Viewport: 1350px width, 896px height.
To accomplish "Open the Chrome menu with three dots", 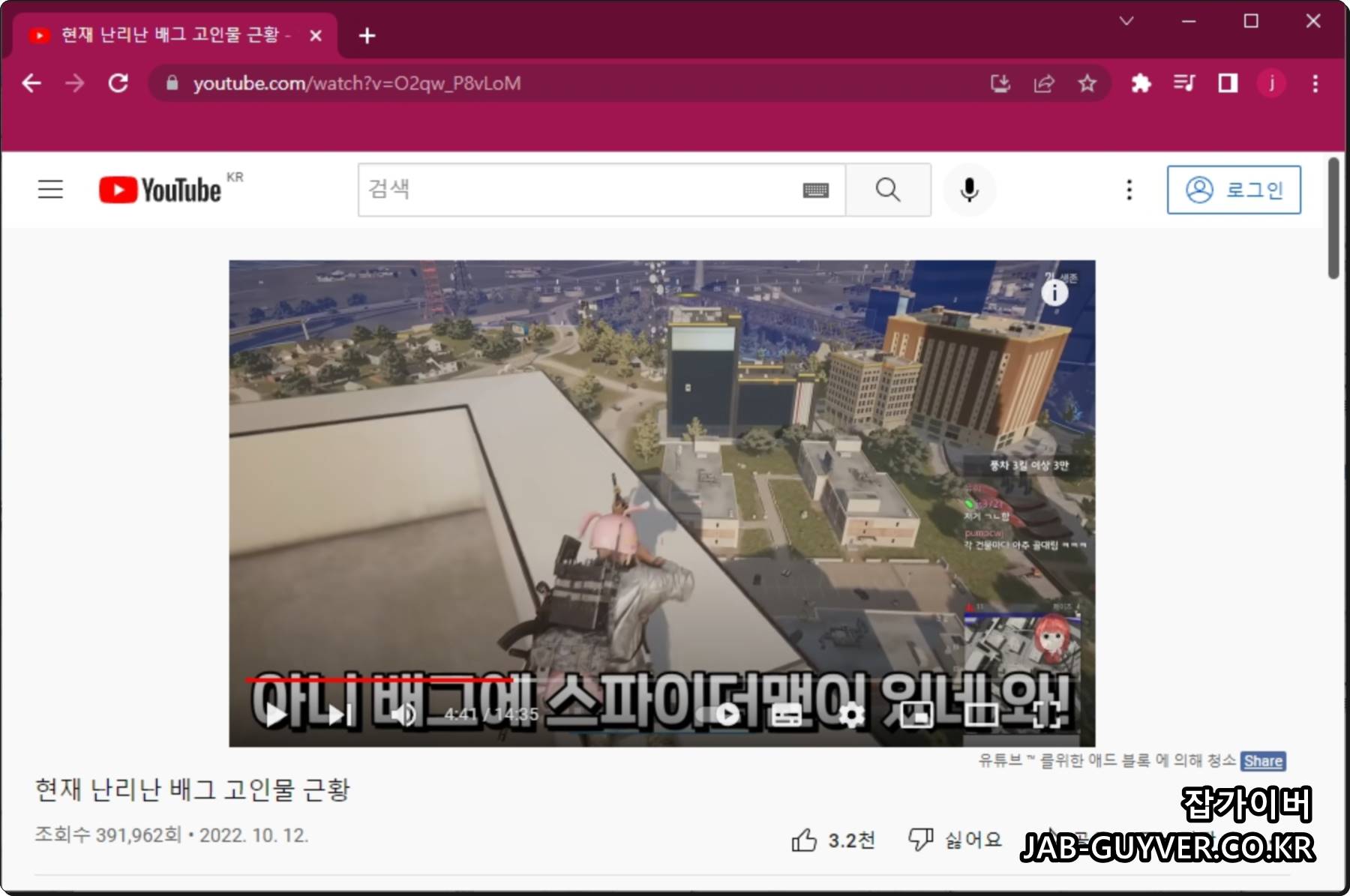I will 1315,83.
